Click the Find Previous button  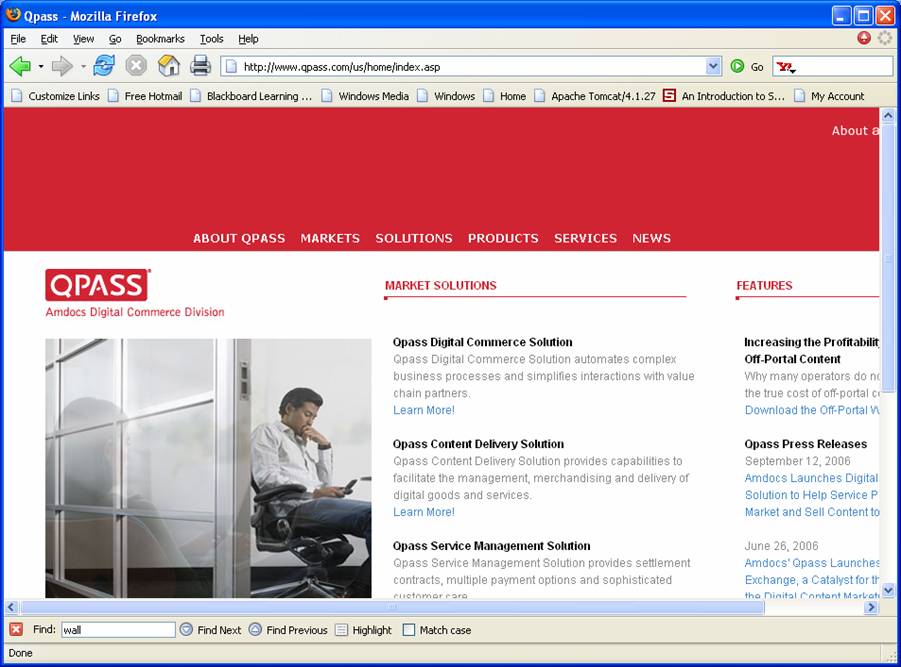[288, 630]
